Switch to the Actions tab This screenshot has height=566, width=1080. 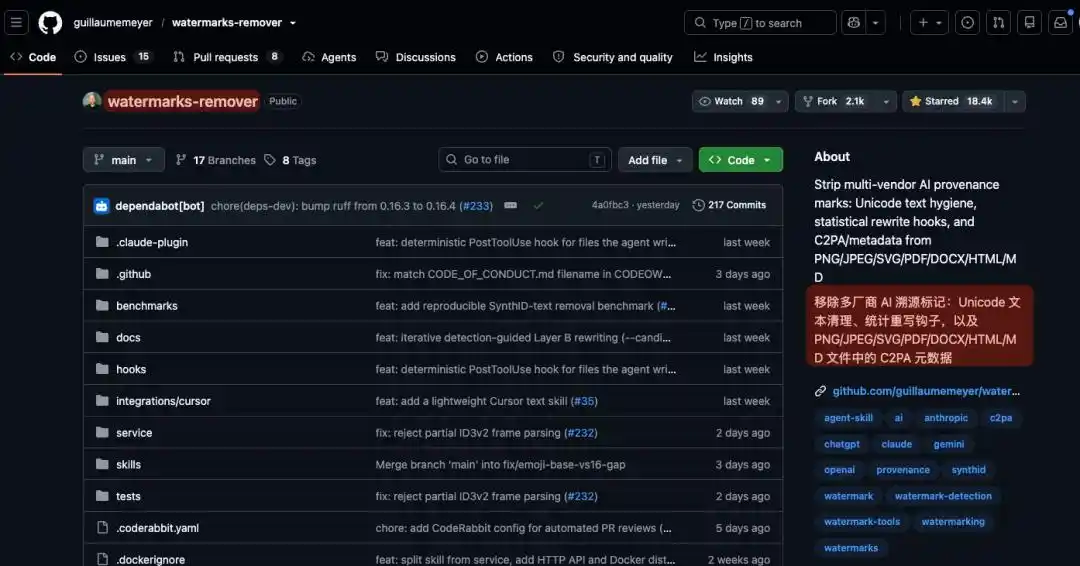504,57
